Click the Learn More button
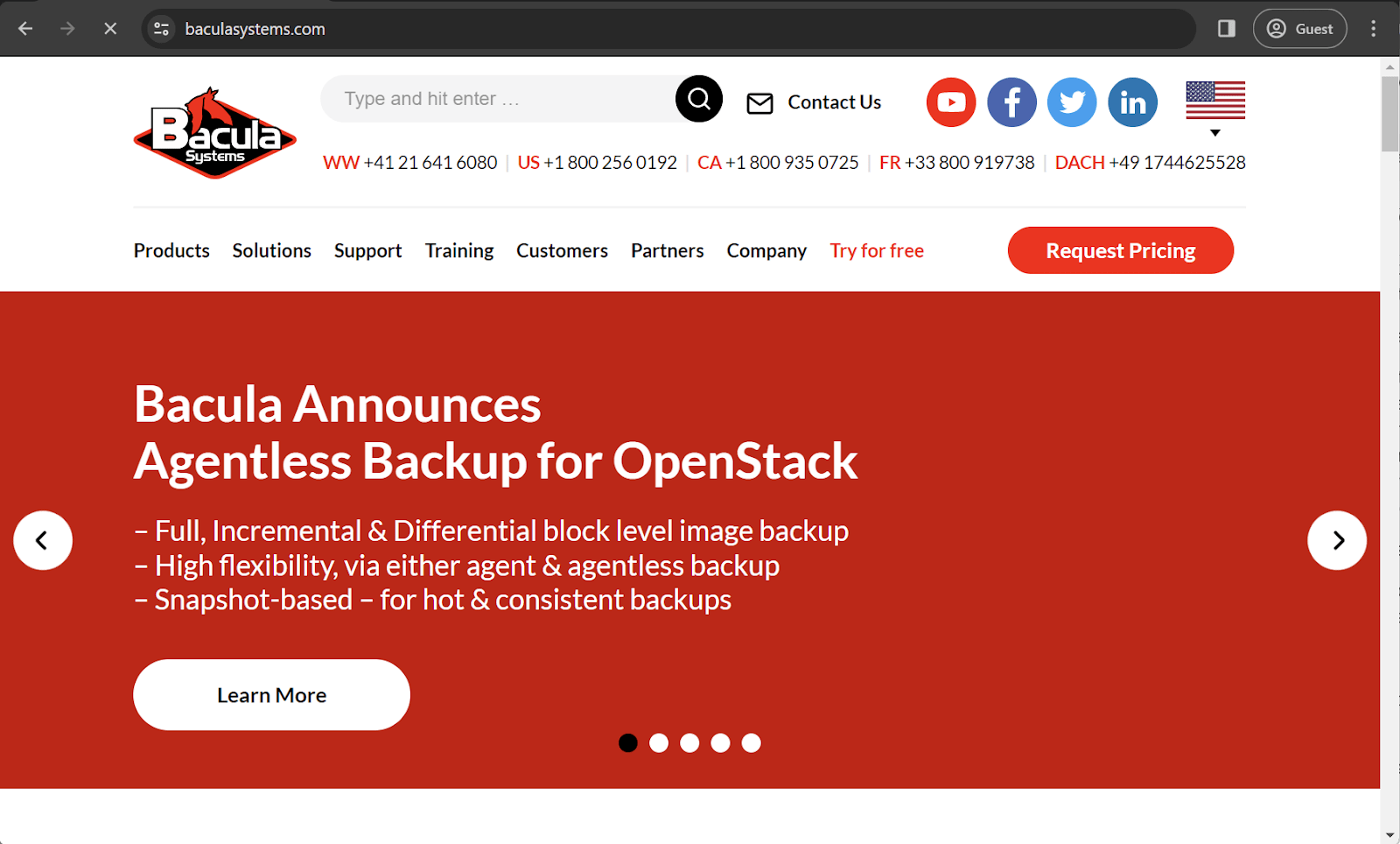1400x844 pixels. [x=271, y=694]
